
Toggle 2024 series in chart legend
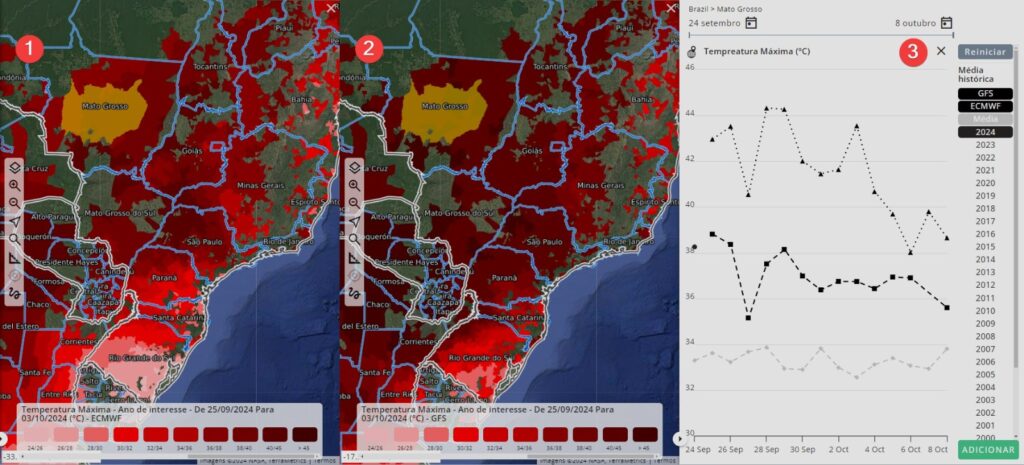tap(985, 132)
